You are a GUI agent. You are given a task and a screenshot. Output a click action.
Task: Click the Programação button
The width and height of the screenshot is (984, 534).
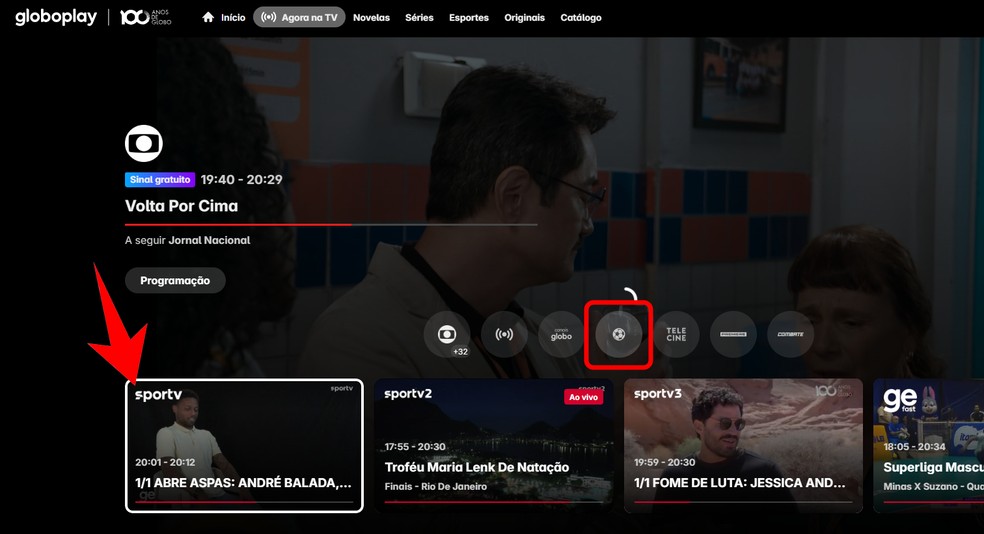tap(175, 280)
